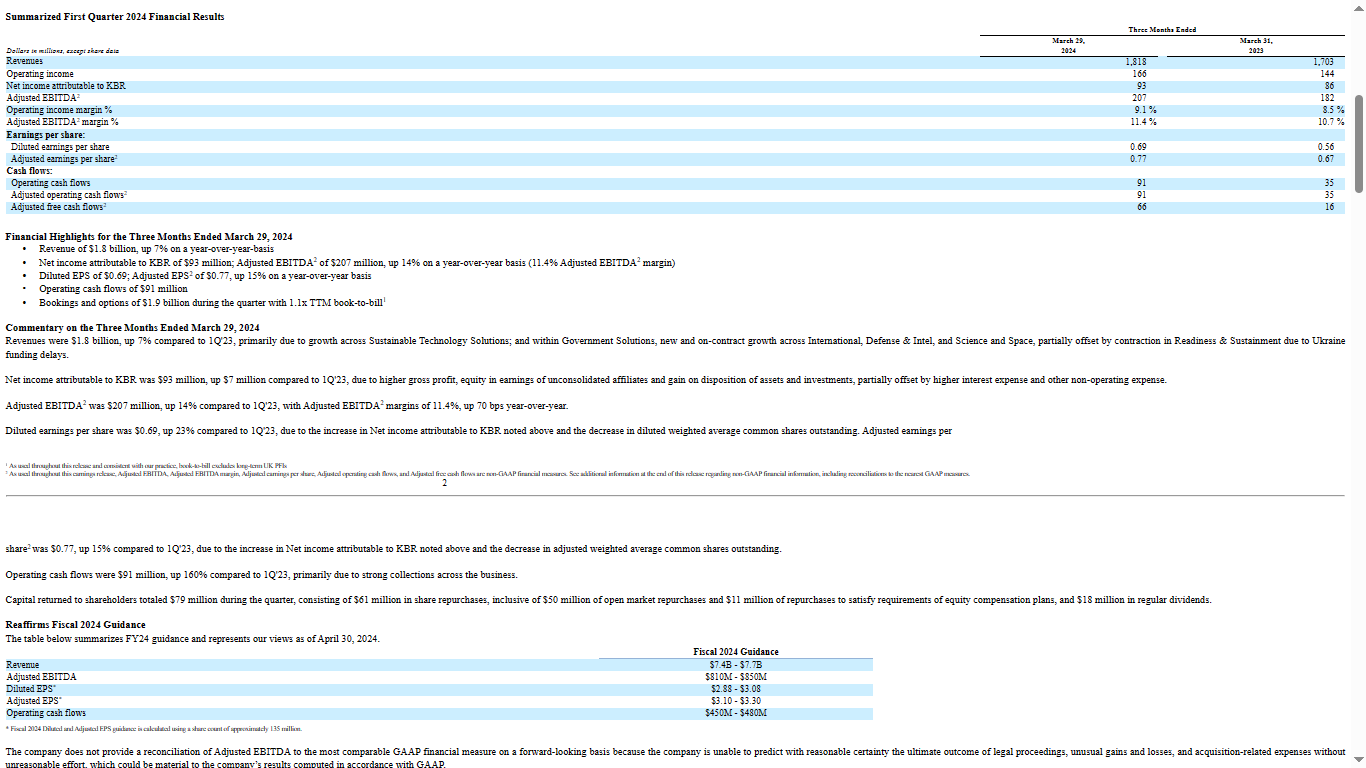Image resolution: width=1366 pixels, height=768 pixels.
Task: Click the 'March 29, 2024' column header
Action: point(1068,45)
